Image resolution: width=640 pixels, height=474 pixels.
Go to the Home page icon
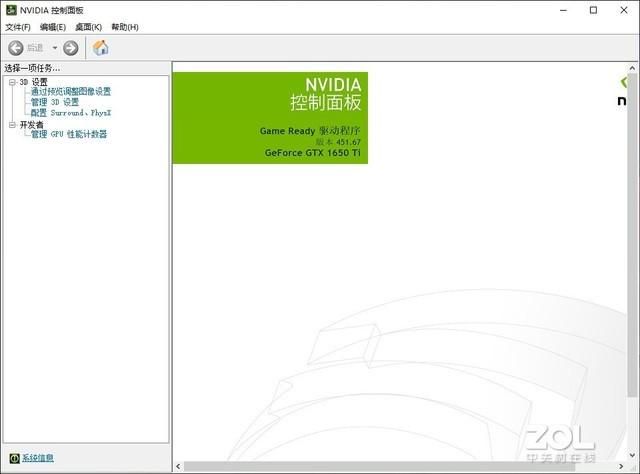100,48
